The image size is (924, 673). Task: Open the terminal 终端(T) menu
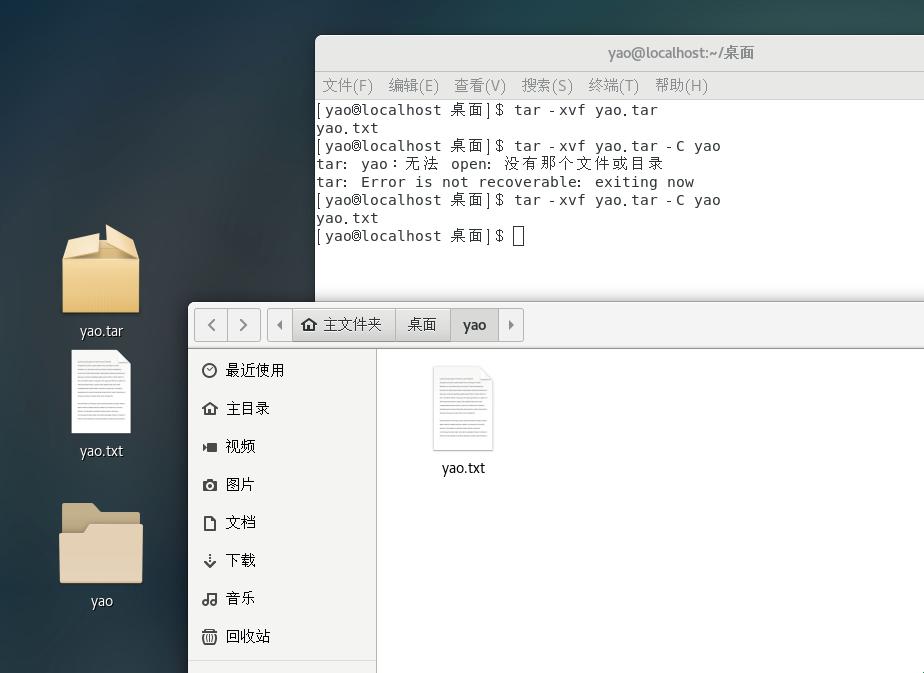pos(613,85)
